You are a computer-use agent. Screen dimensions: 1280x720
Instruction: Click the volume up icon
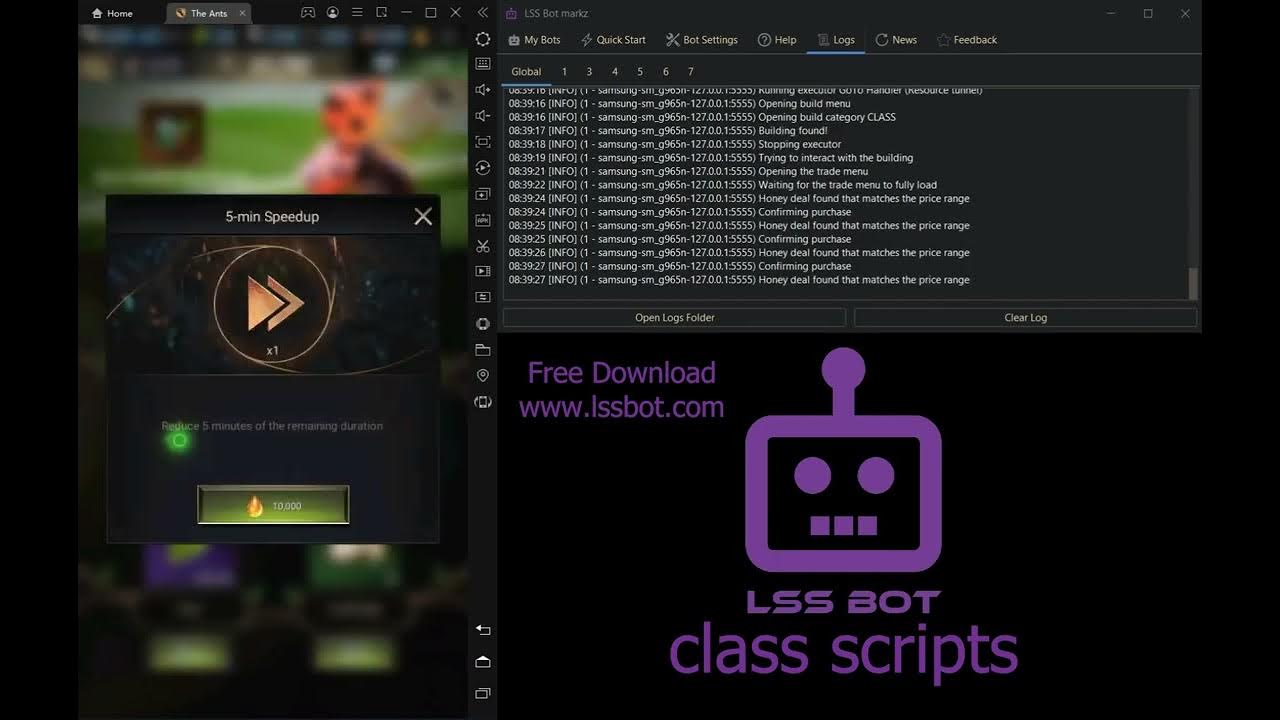click(x=483, y=90)
